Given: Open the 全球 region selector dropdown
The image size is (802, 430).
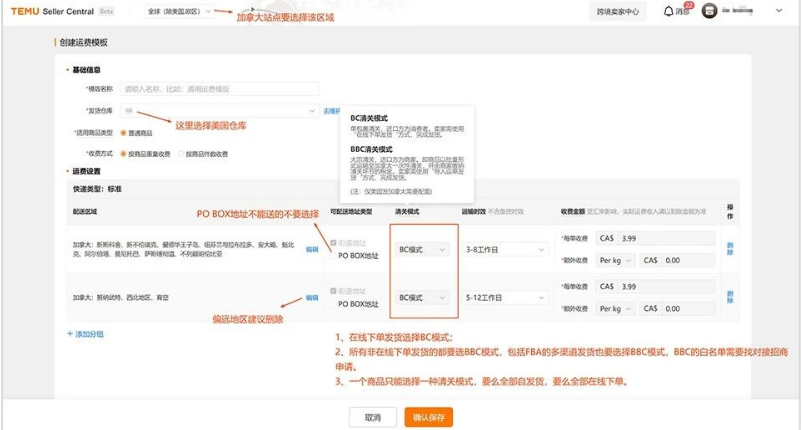Looking at the screenshot, I should [179, 11].
